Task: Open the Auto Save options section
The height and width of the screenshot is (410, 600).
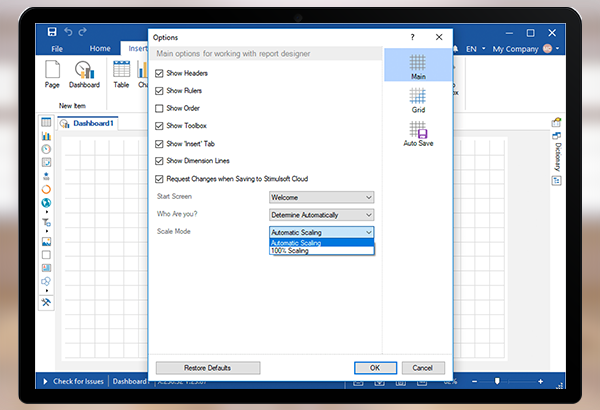Action: [418, 138]
